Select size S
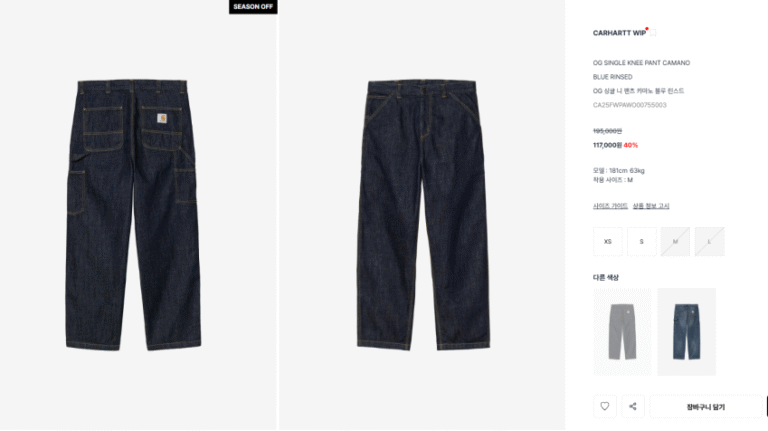768x431 pixels. tap(642, 241)
